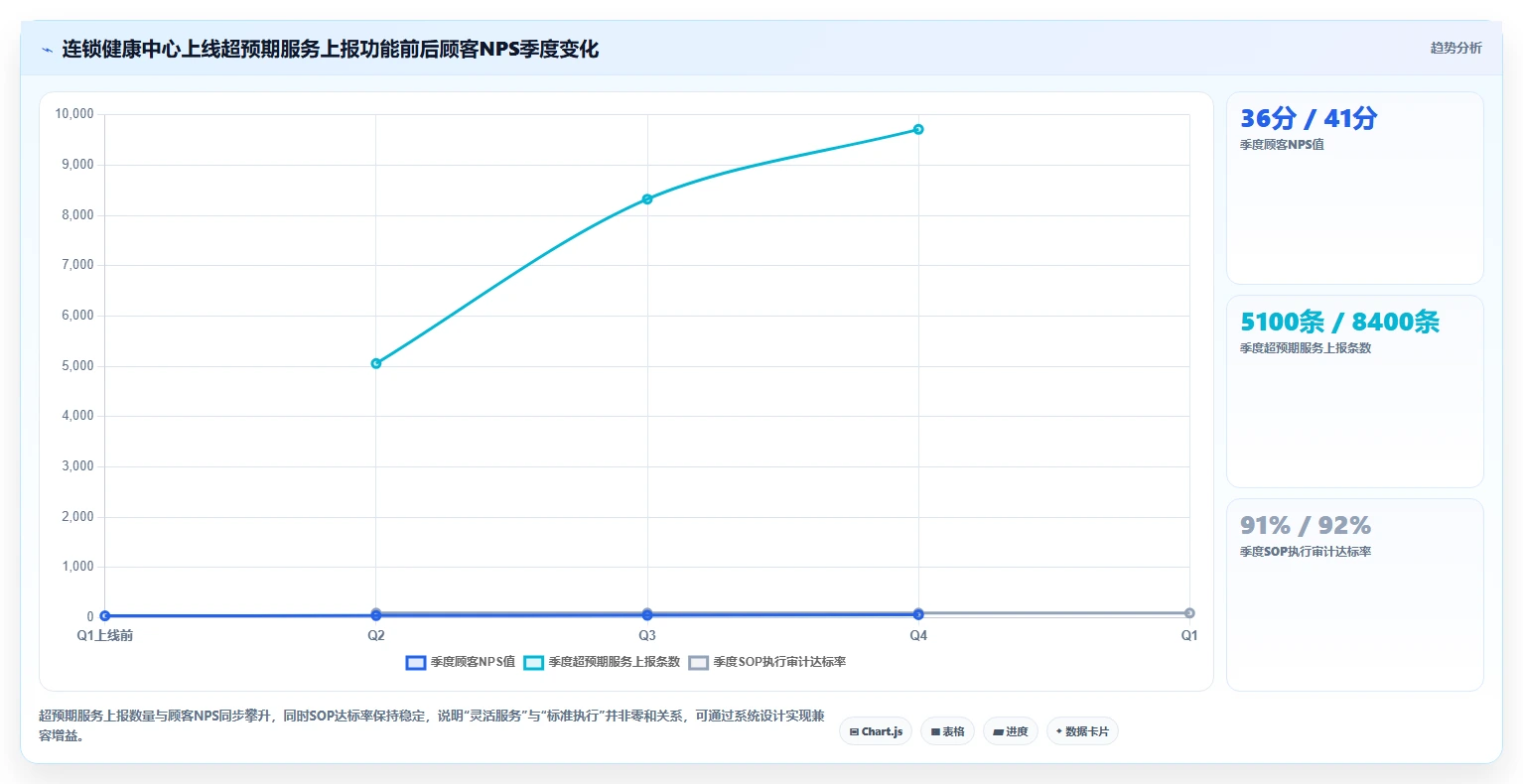Toggle the 季度SOP执行审计达标率 legend item
This screenshot has width=1523, height=784.
click(767, 662)
